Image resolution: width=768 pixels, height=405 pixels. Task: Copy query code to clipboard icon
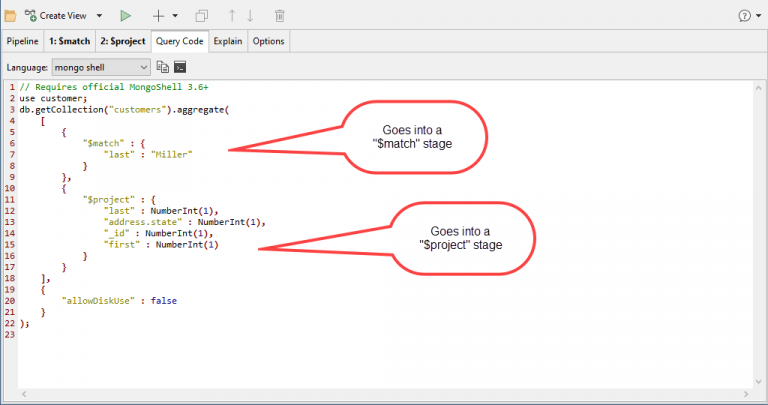pos(162,67)
